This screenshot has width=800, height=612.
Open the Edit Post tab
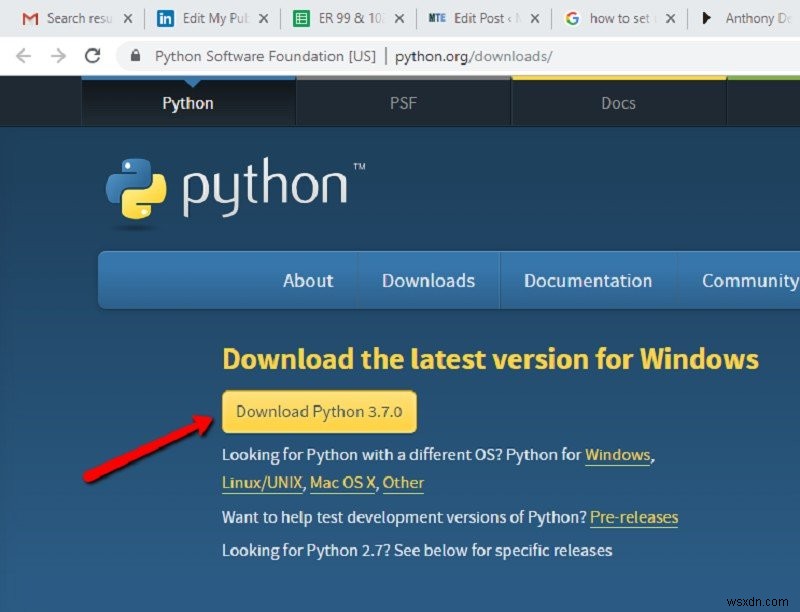(480, 17)
